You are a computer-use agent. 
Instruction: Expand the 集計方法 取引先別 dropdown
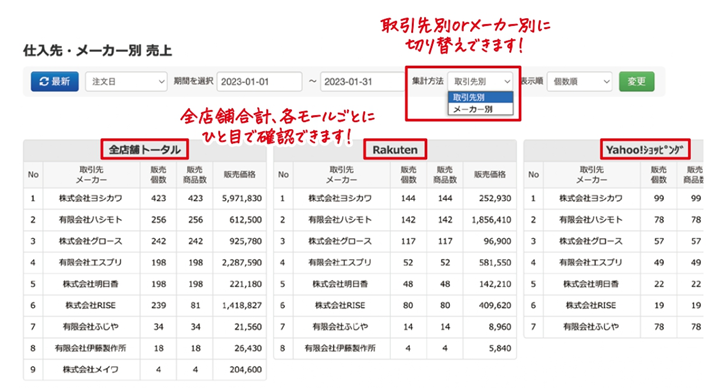tap(480, 81)
